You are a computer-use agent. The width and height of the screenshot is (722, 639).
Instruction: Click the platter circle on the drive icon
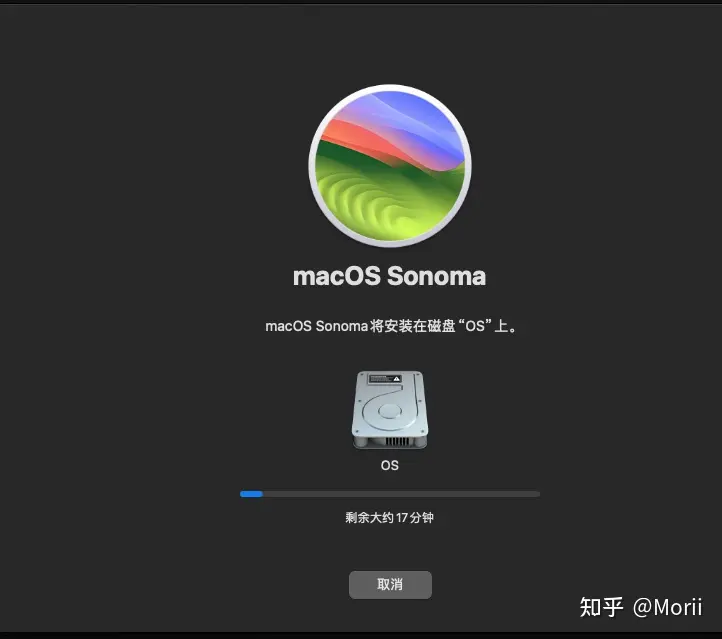tap(390, 411)
